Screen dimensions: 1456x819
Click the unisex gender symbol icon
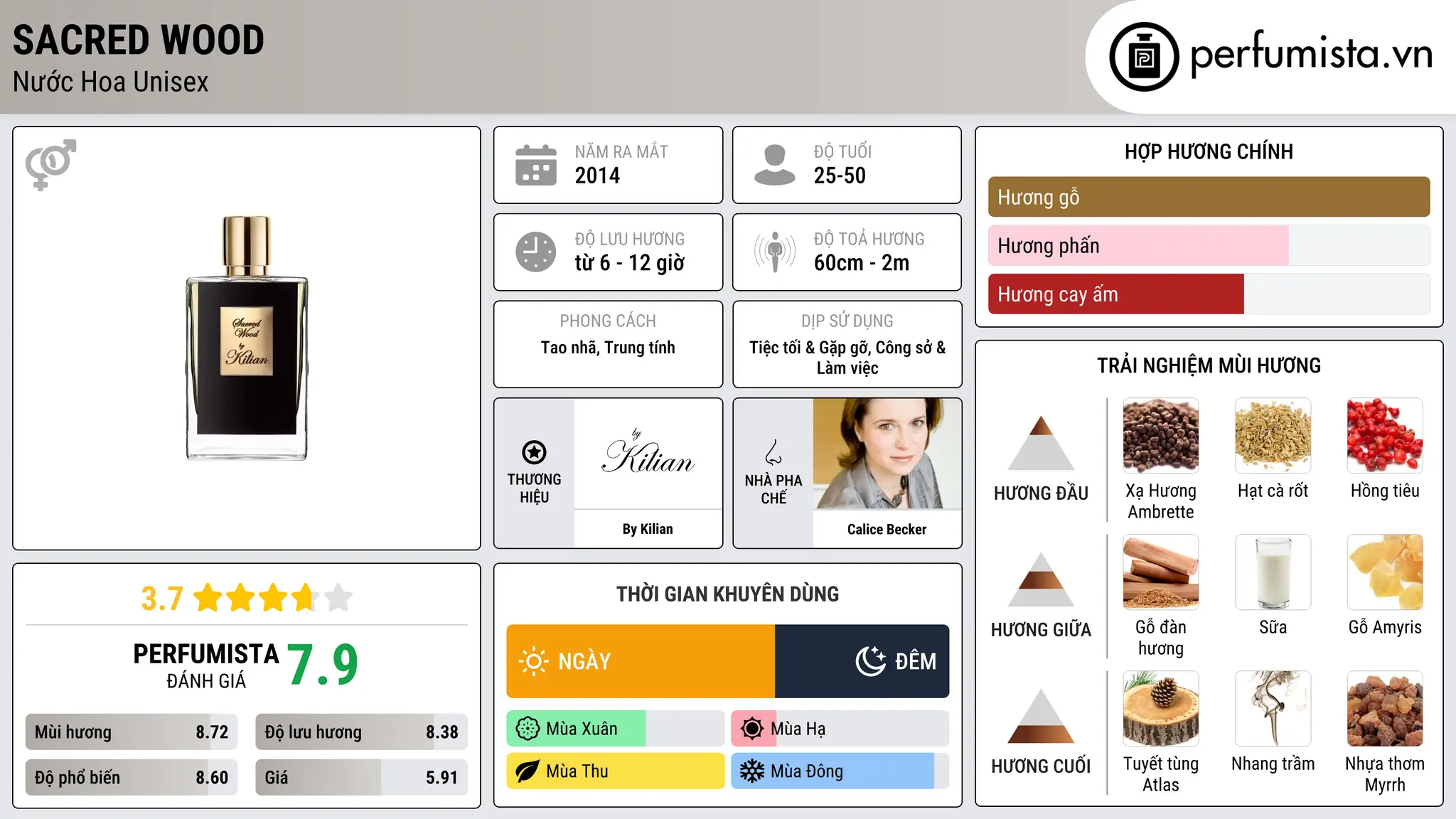(x=50, y=164)
